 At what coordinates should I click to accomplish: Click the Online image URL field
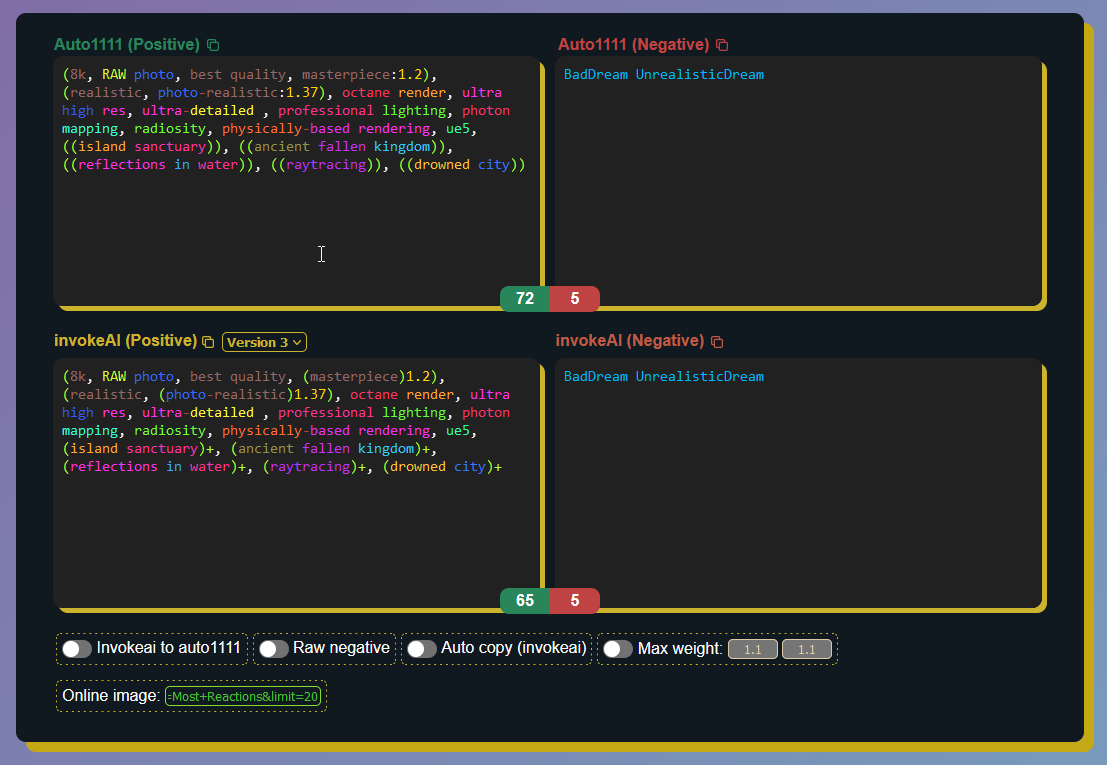tap(243, 697)
